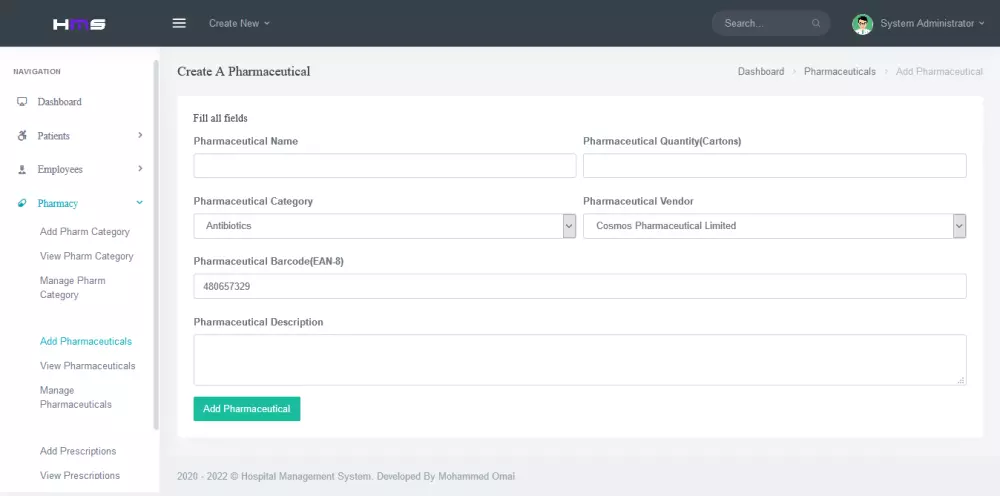The height and width of the screenshot is (496, 1000).
Task: Expand the Employees sidebar submenu
Action: click(x=140, y=169)
